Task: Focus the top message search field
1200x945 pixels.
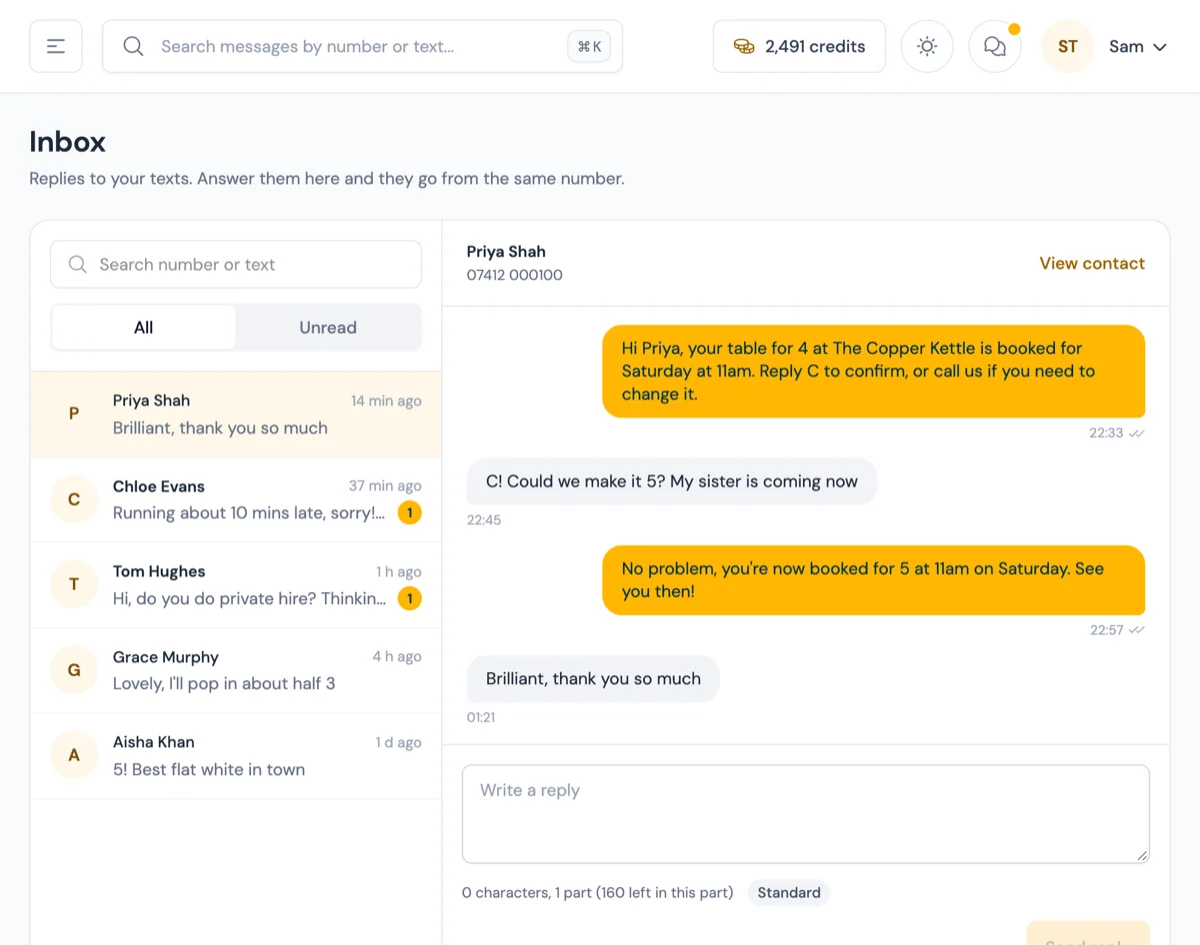Action: (362, 46)
